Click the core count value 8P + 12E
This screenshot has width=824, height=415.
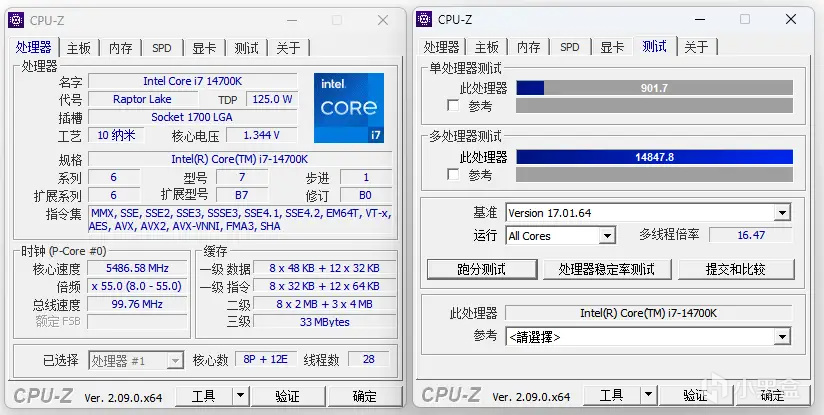266,359
